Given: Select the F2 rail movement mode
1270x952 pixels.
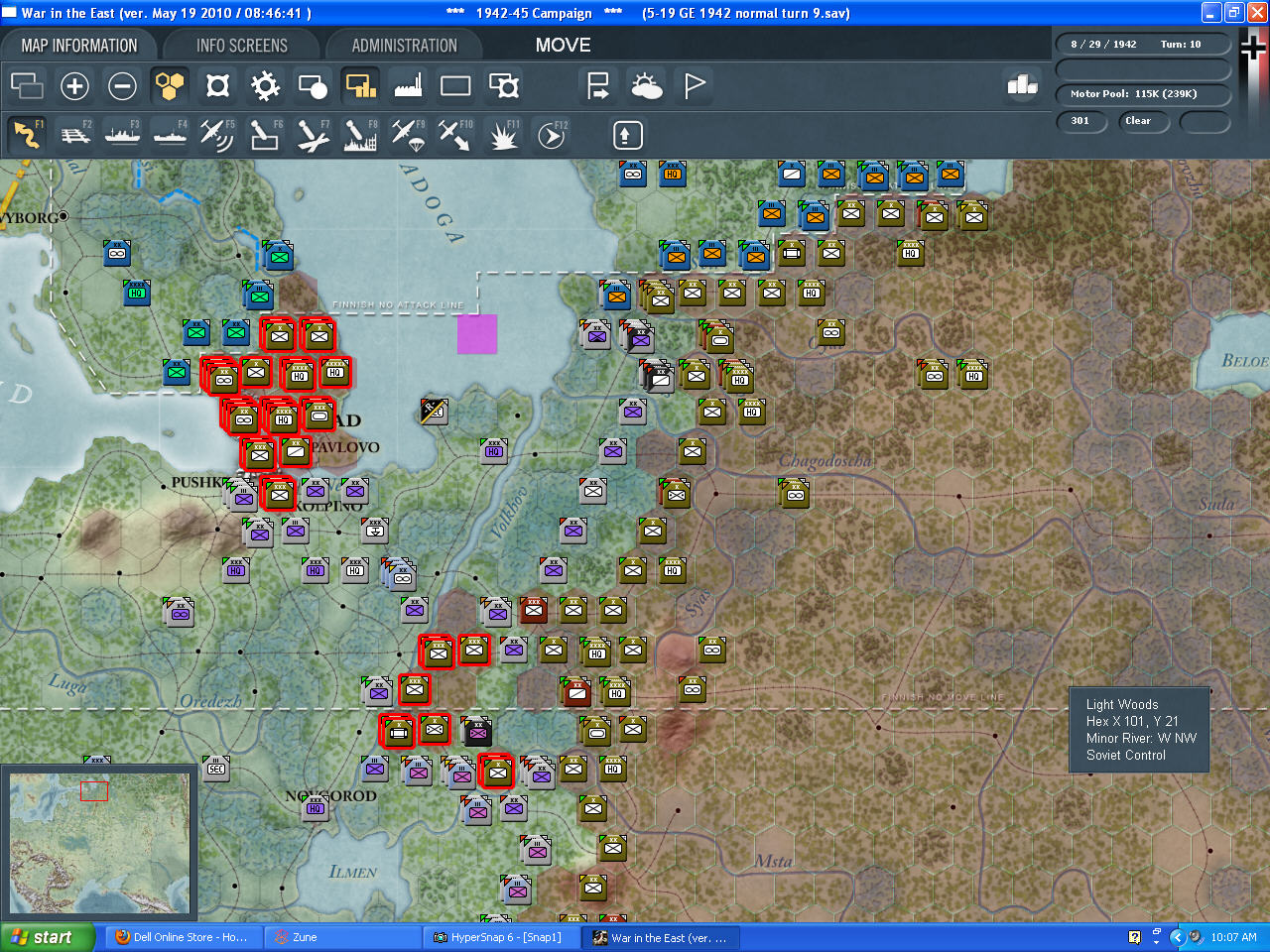Looking at the screenshot, I should coord(74,135).
